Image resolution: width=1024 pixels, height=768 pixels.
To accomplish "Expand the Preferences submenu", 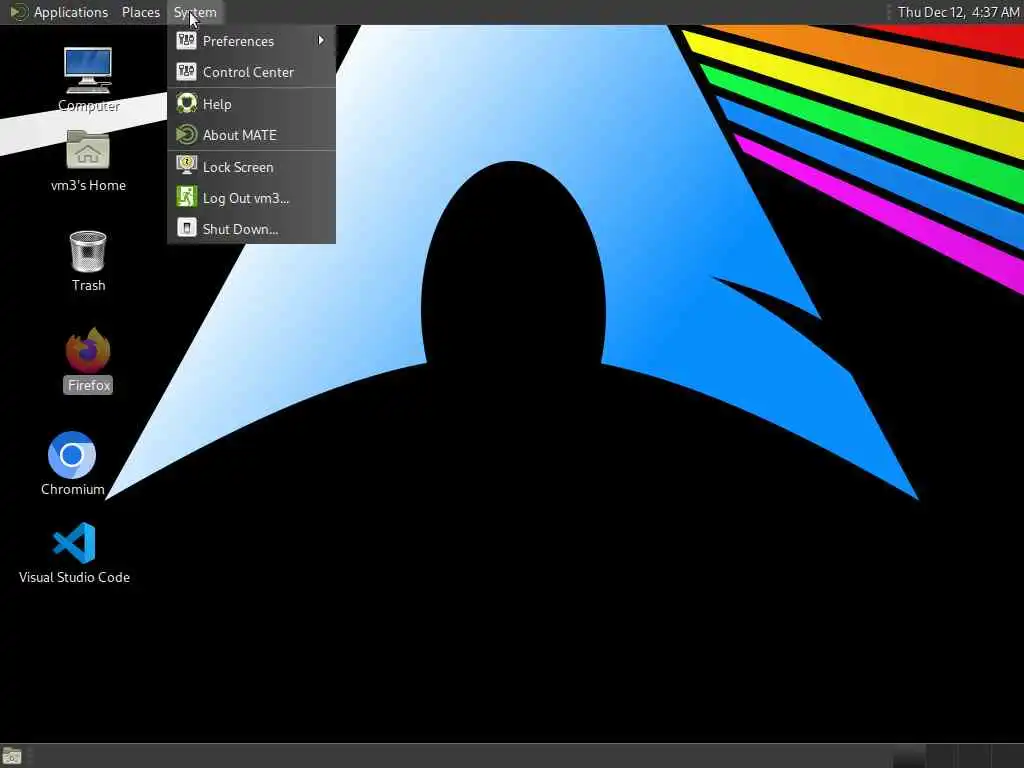I will pyautogui.click(x=251, y=41).
